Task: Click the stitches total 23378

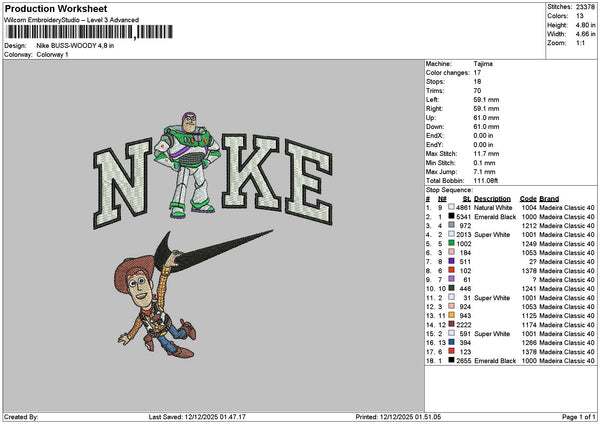Action: 585,7
